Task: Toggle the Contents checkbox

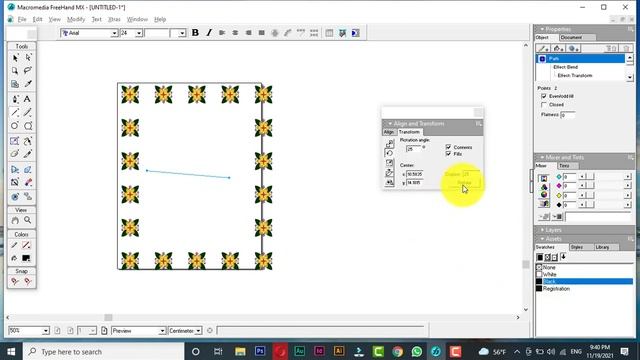Action: (448, 147)
